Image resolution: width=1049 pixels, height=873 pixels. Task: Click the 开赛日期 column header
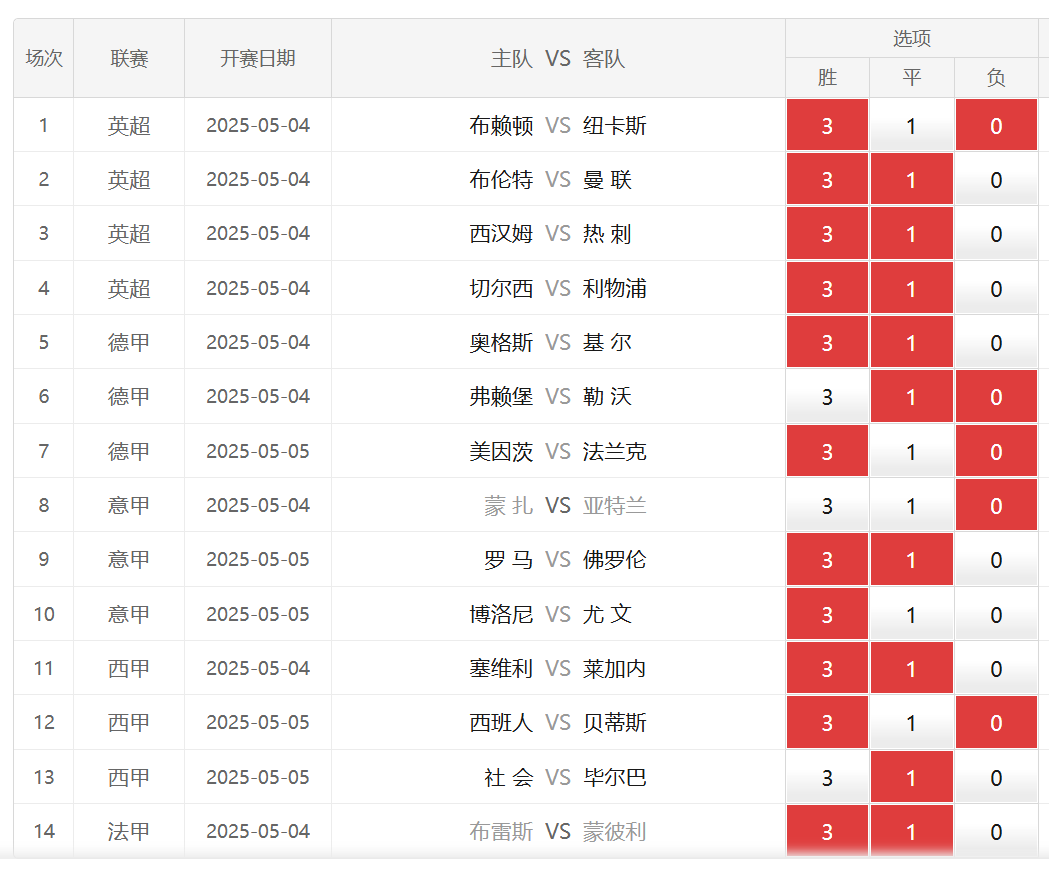coord(258,58)
